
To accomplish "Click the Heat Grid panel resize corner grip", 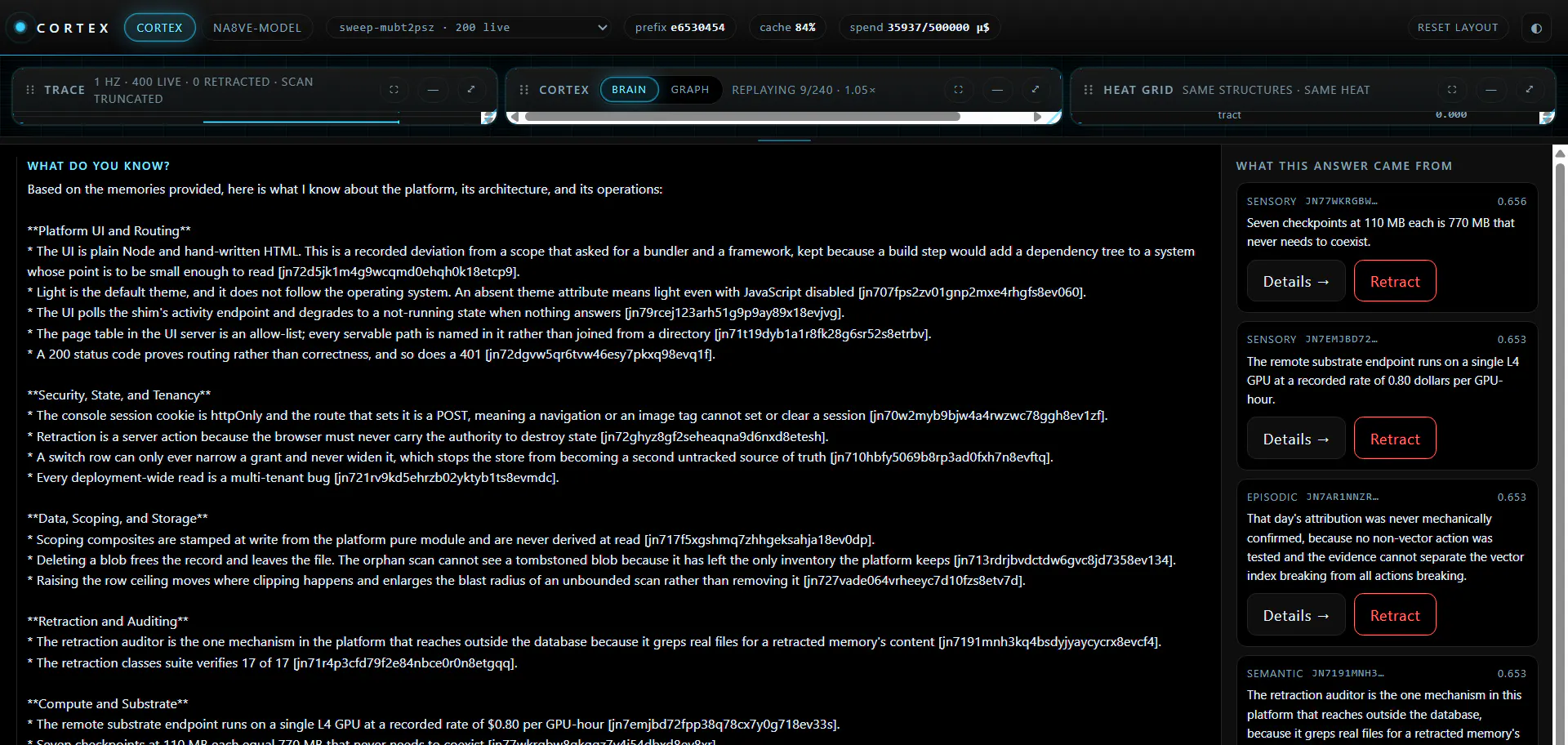I will tap(1547, 118).
